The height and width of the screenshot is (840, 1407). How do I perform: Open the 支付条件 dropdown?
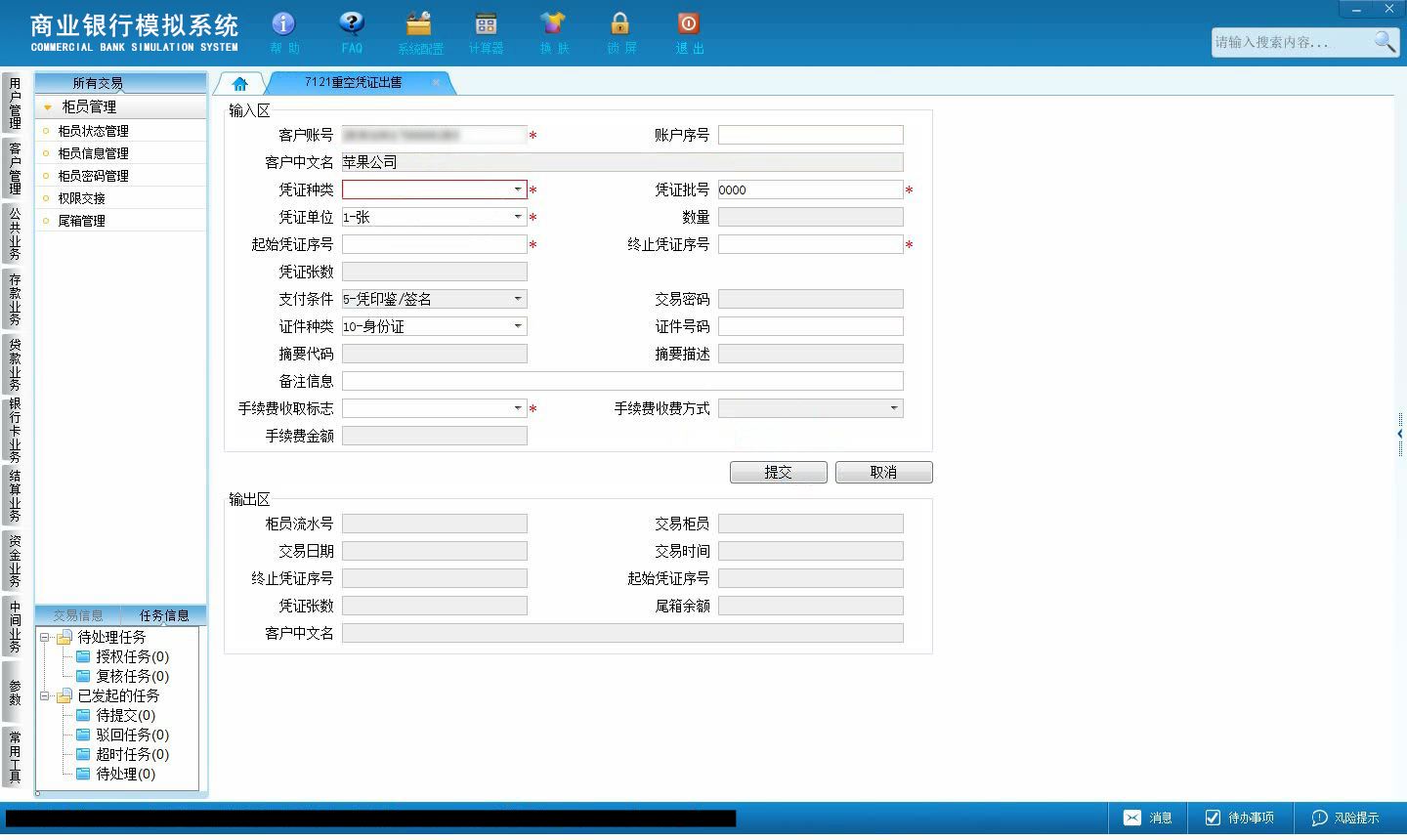point(518,299)
